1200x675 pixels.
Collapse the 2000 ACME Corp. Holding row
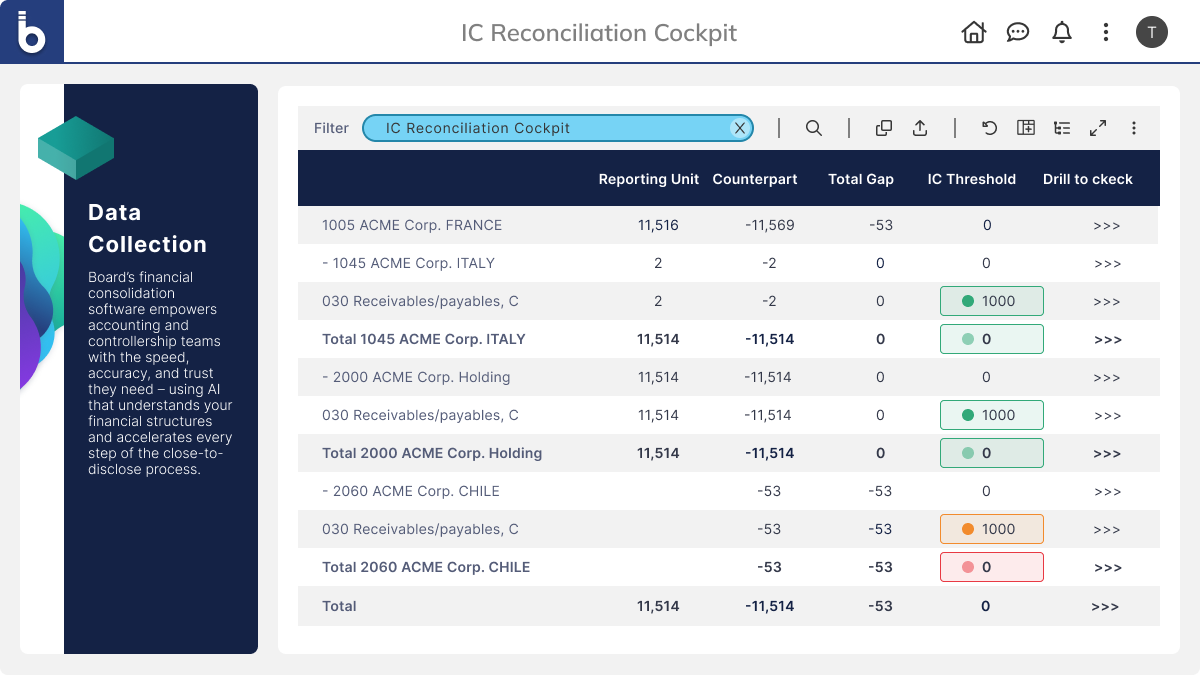click(326, 377)
